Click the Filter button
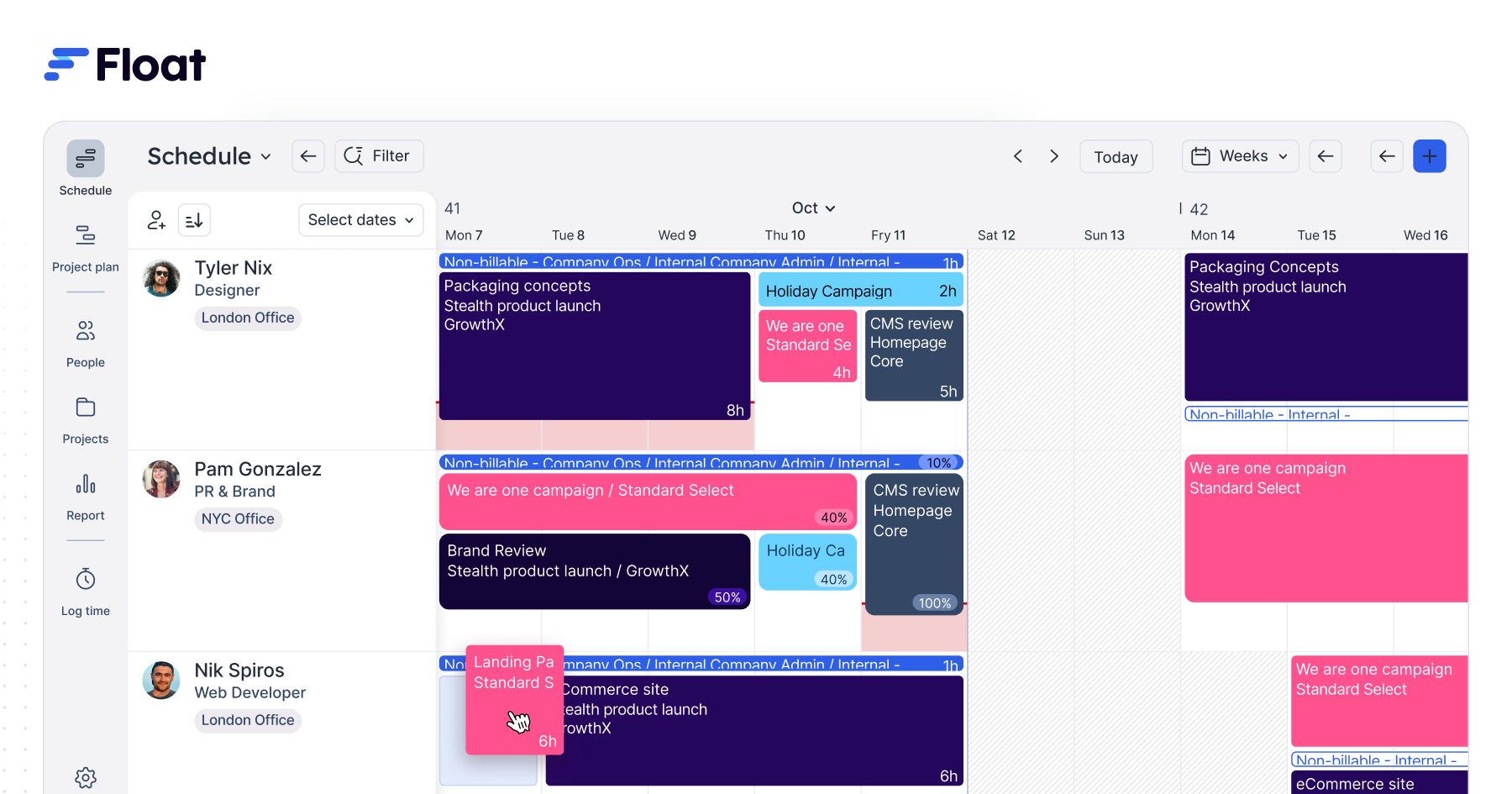 (x=379, y=156)
